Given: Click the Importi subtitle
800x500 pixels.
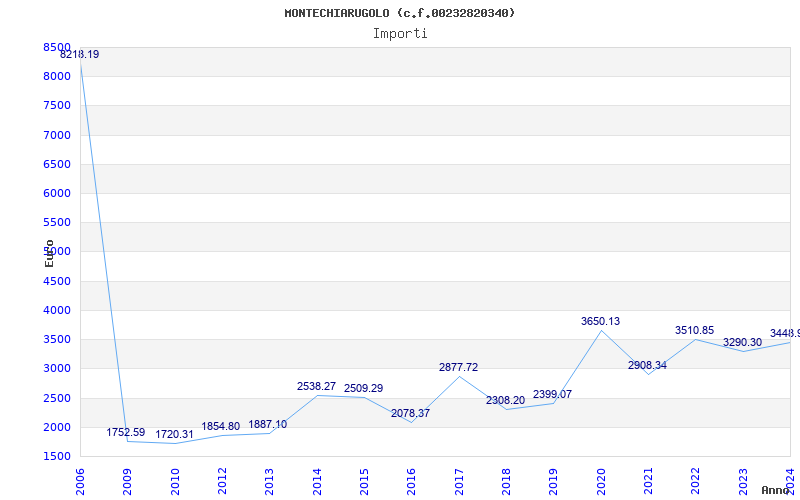Looking at the screenshot, I should coord(400,34).
